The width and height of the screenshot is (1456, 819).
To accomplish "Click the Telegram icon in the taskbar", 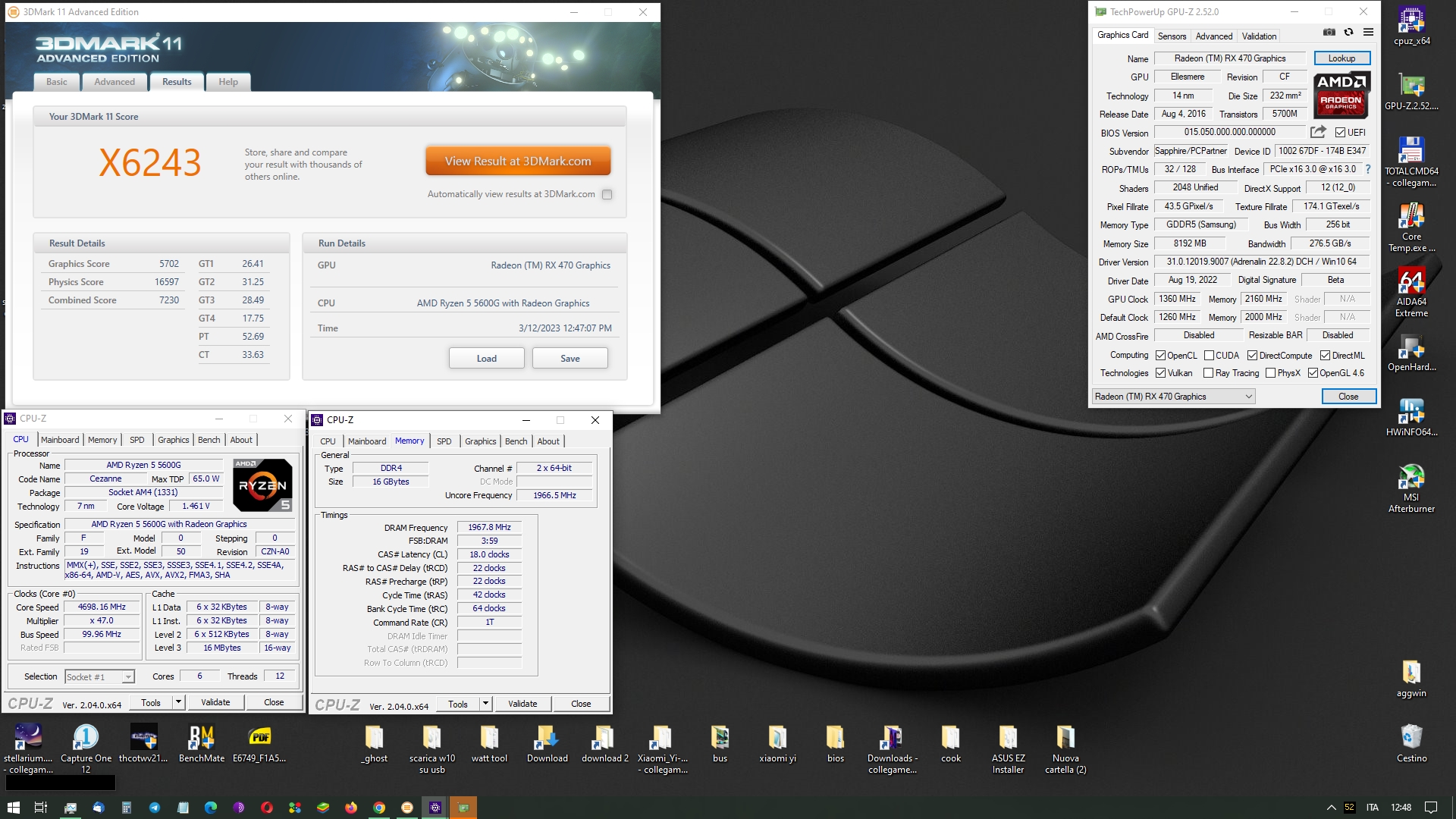I will click(155, 808).
